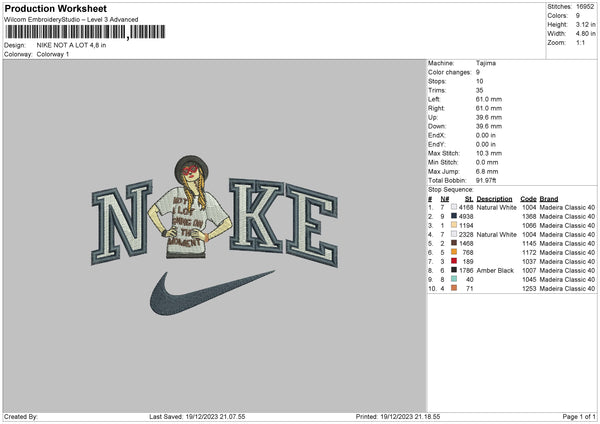Viewport: 600px width, 424px height.
Task: Click the 'Right:' measurement label
Action: pos(436,108)
